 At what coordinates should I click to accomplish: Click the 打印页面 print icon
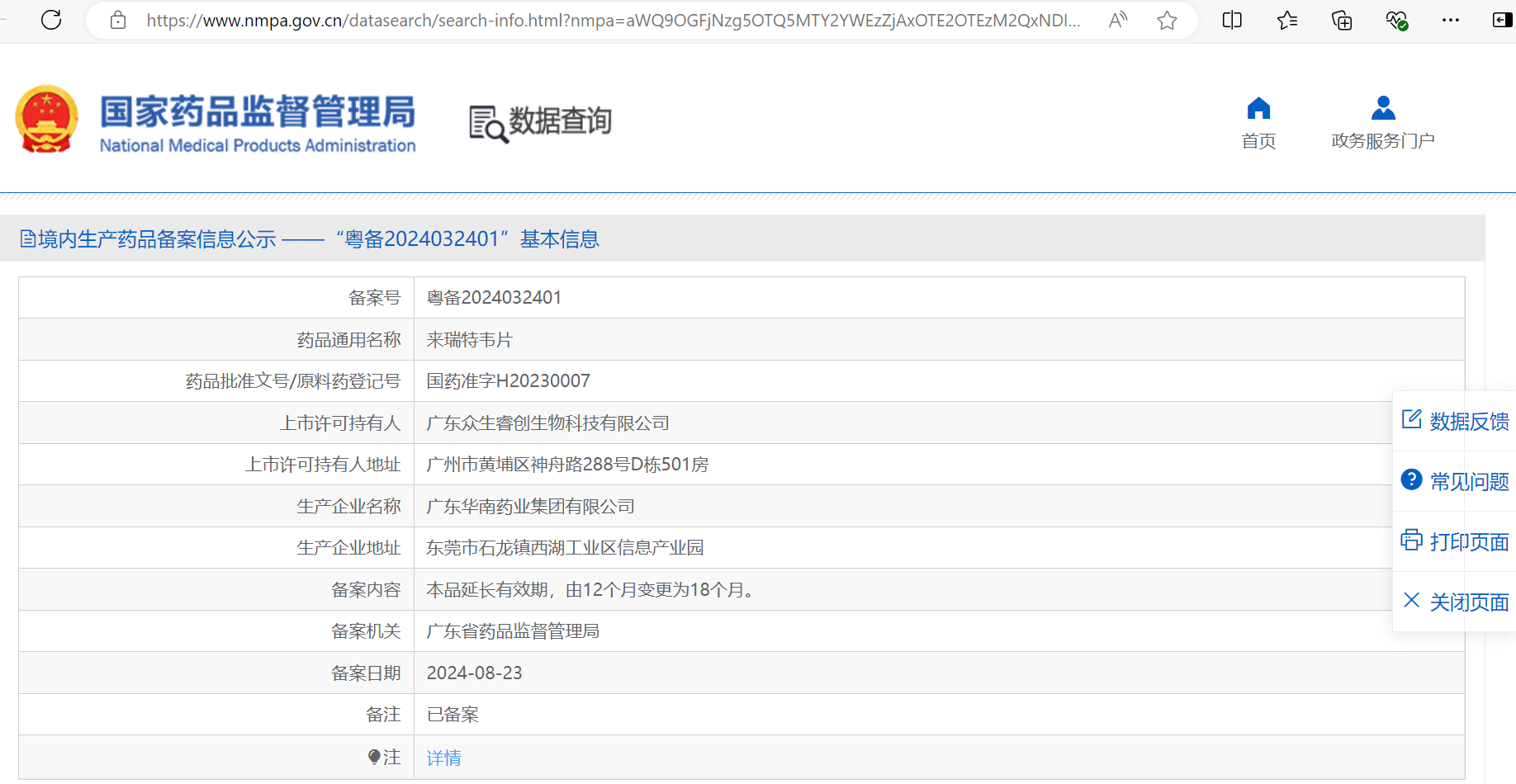click(1412, 541)
